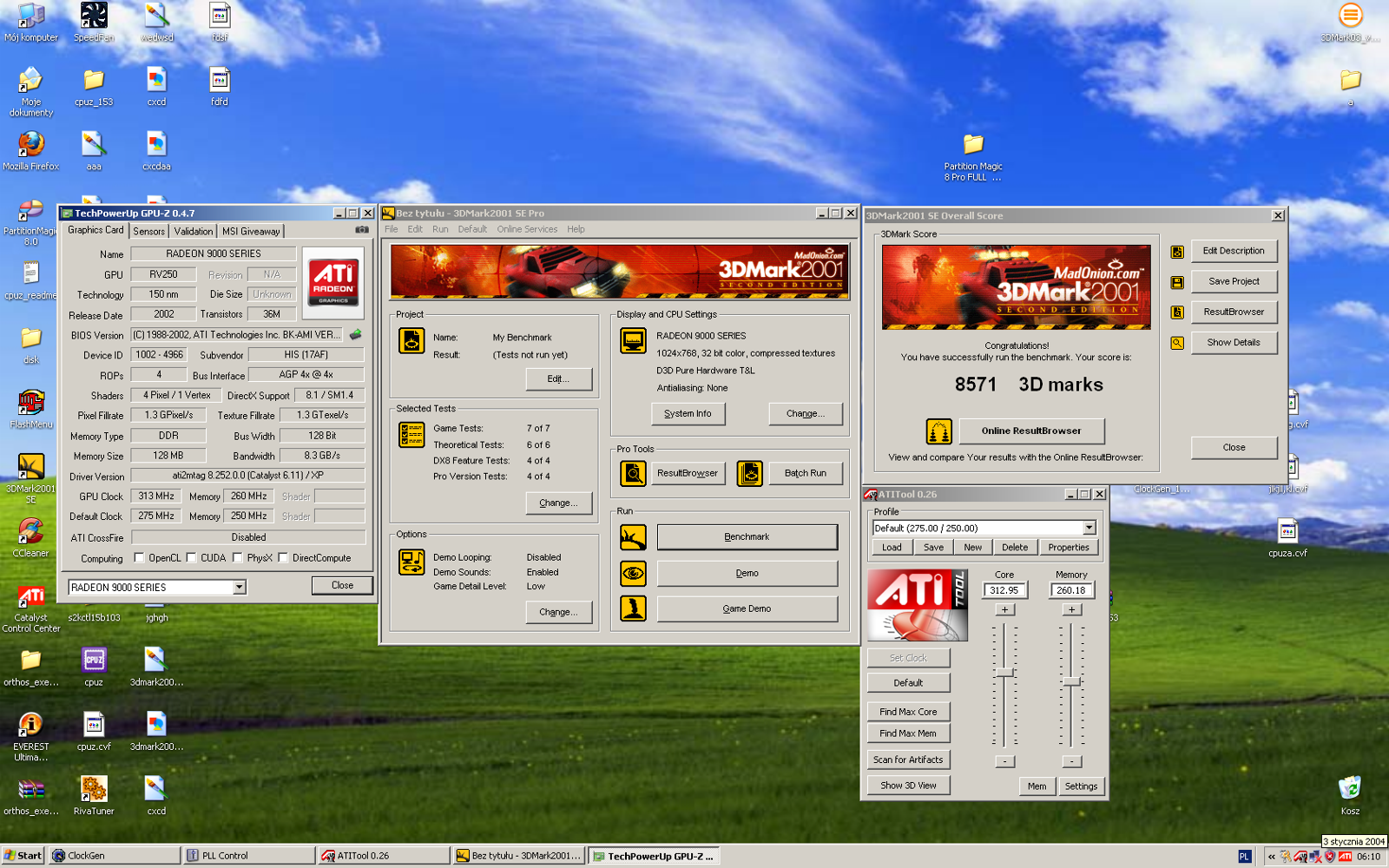This screenshot has height=868, width=1389.
Task: Click the Demo eye icon
Action: click(x=633, y=573)
